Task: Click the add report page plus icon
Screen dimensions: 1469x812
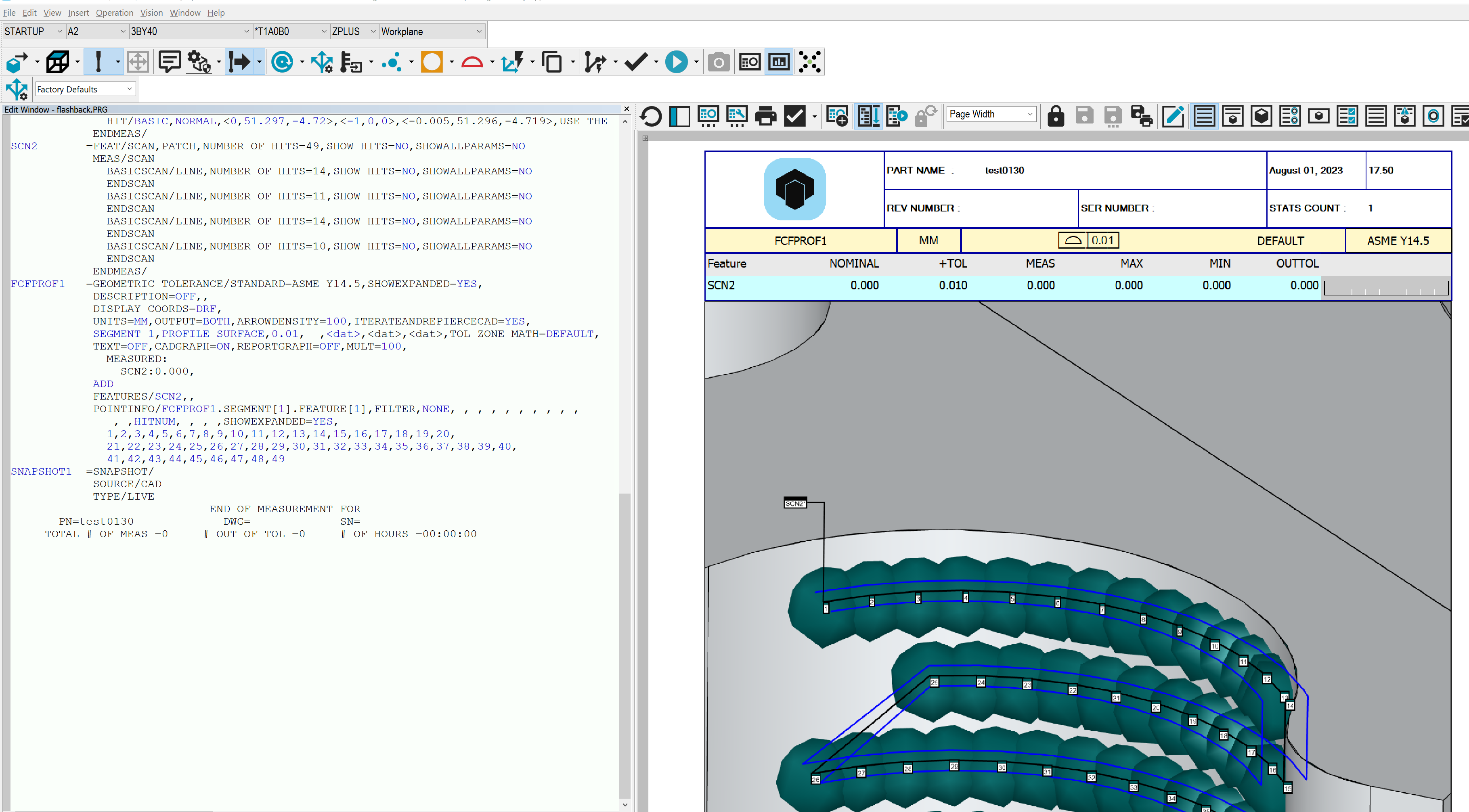Action: tap(837, 116)
